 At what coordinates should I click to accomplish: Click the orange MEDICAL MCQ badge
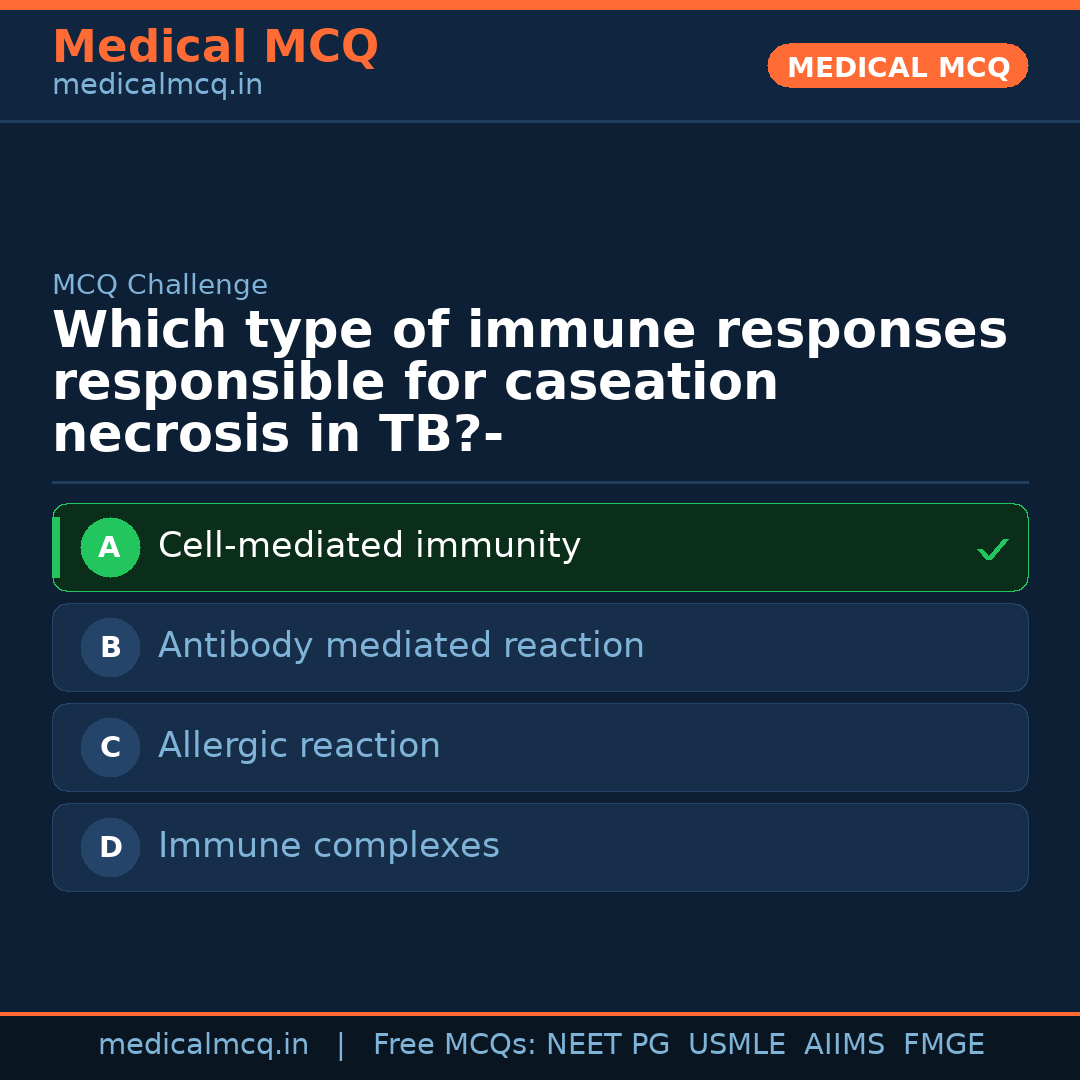point(897,67)
